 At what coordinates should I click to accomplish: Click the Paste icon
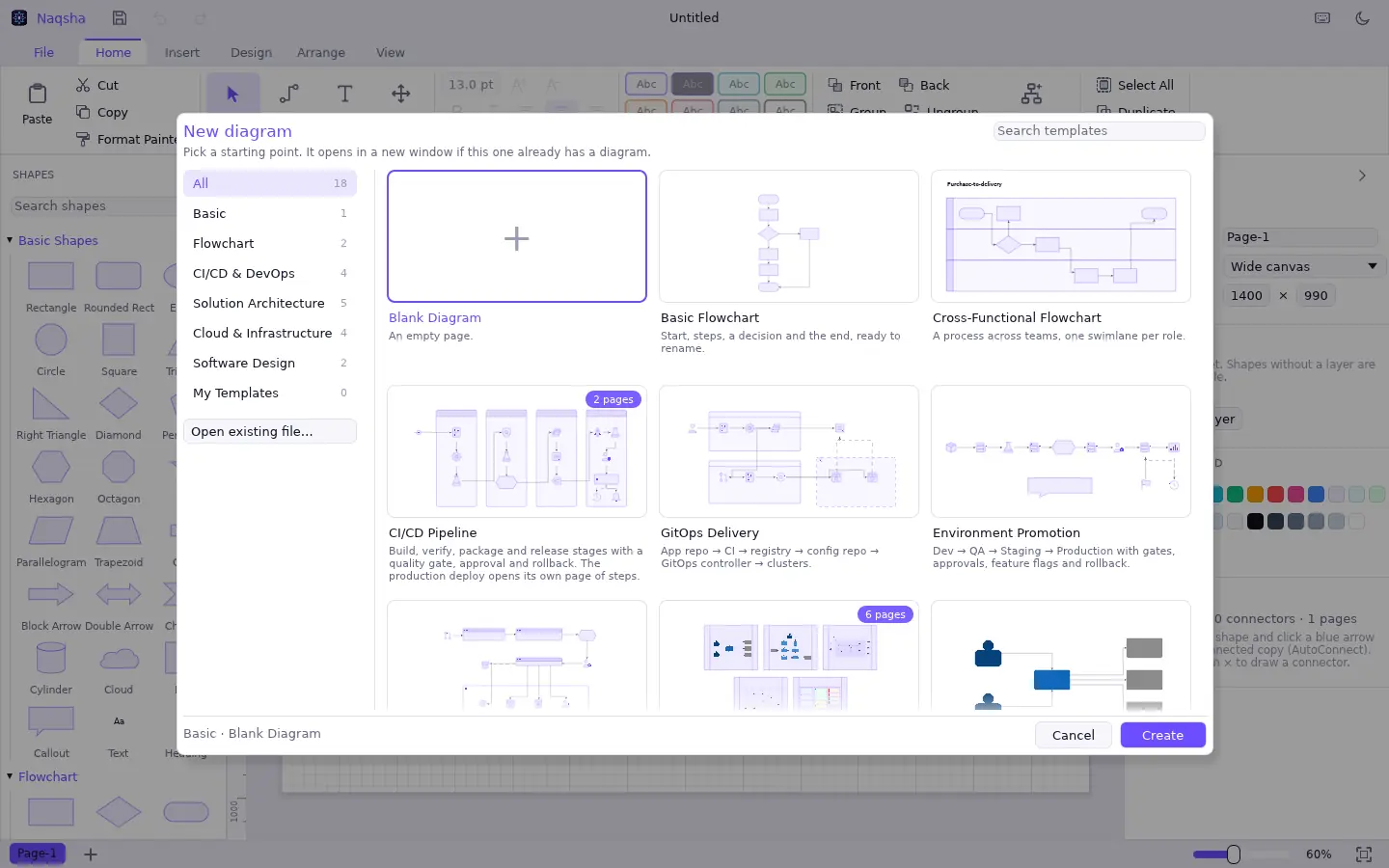click(x=38, y=94)
